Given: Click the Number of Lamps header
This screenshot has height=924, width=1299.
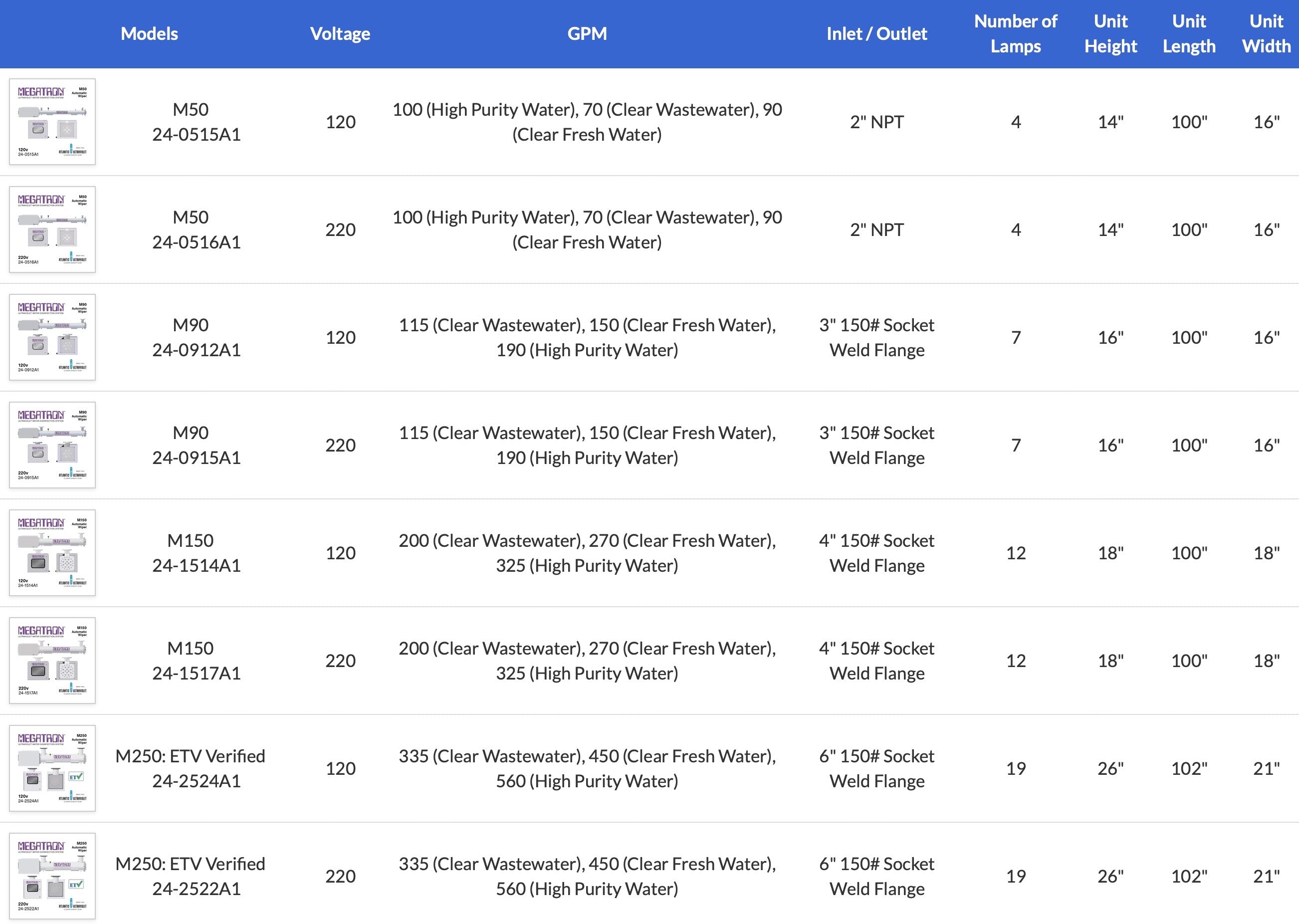Looking at the screenshot, I should (1015, 33).
